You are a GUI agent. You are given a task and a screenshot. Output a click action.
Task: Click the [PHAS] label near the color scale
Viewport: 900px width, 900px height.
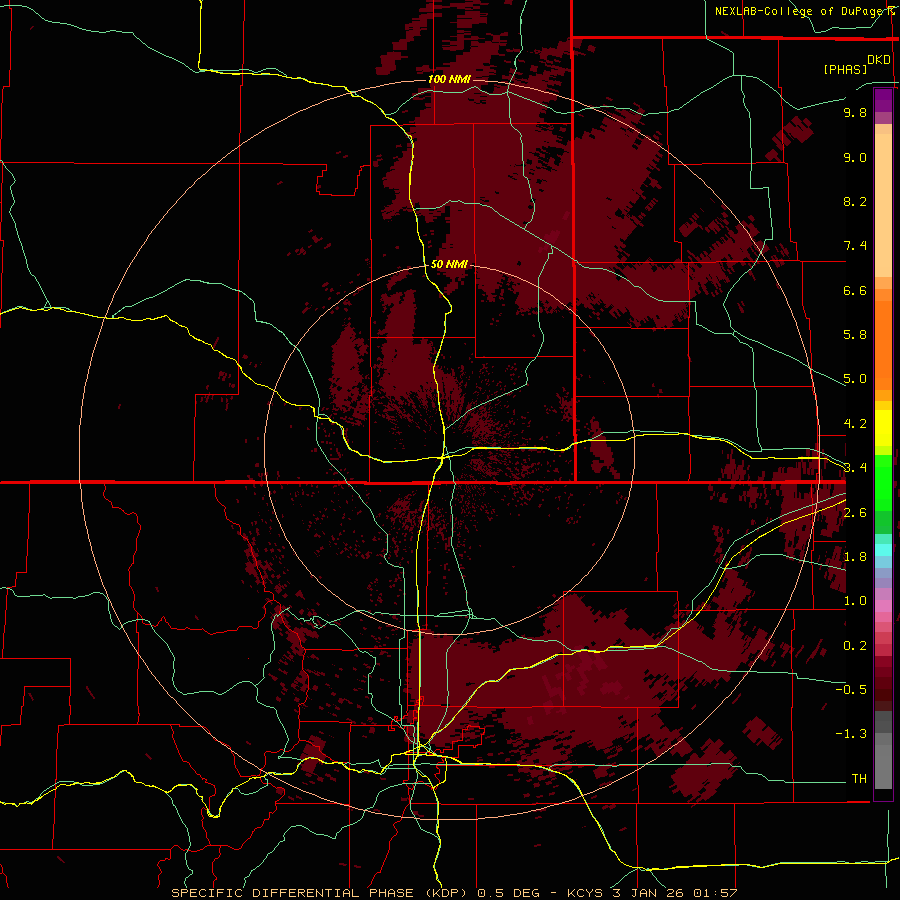pyautogui.click(x=845, y=69)
